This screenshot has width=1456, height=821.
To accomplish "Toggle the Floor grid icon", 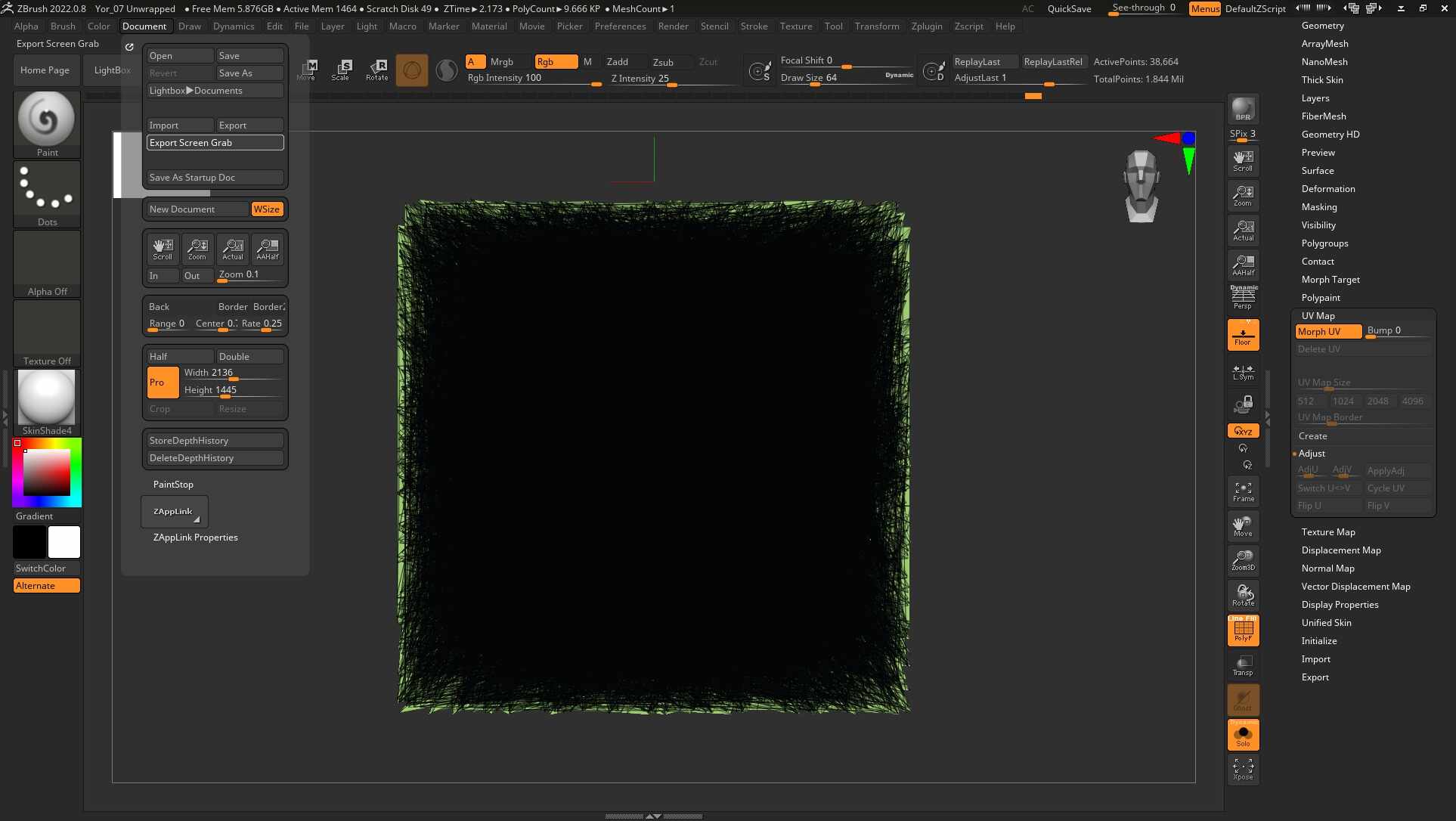I will coord(1242,334).
